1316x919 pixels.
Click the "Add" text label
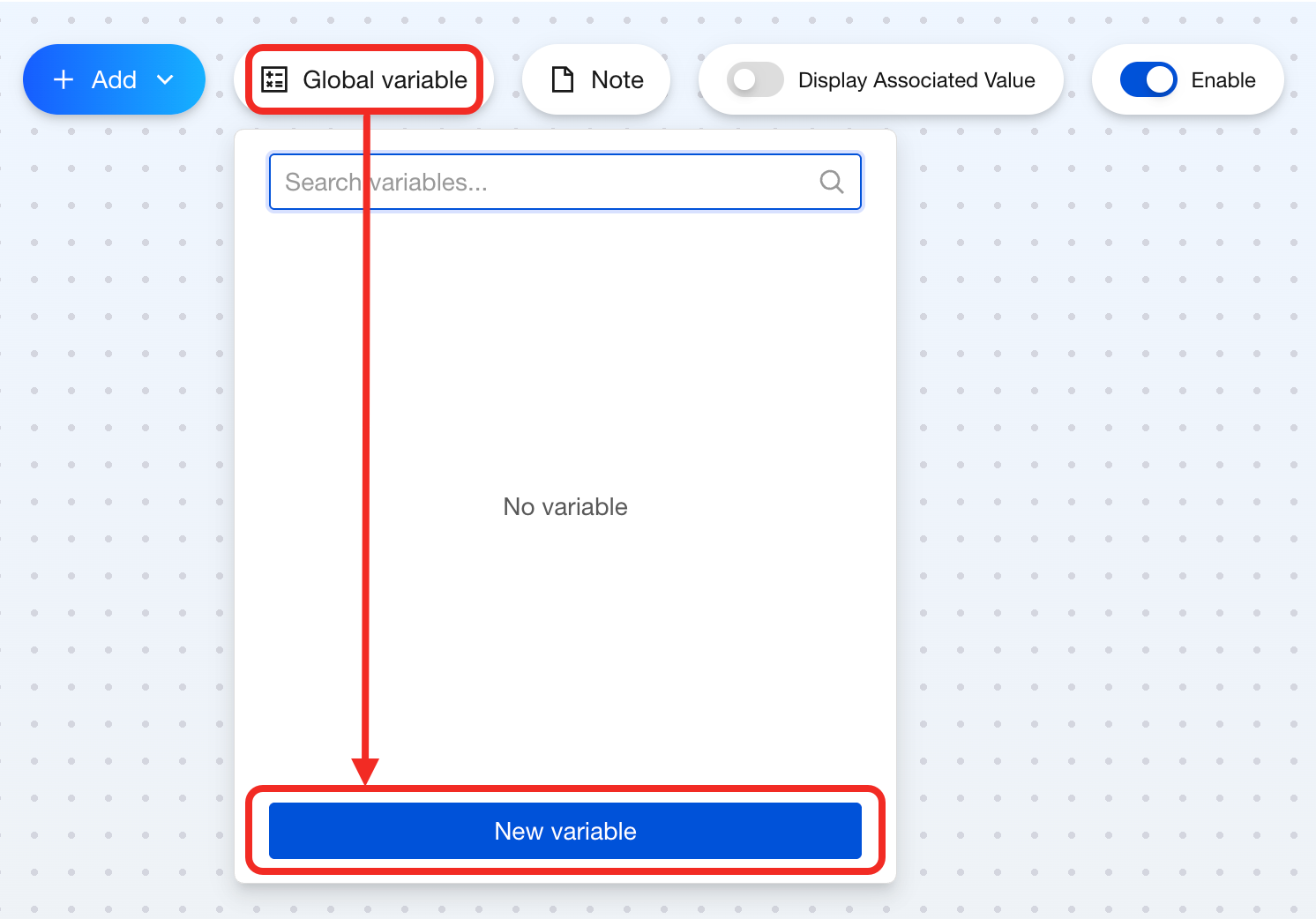pos(114,80)
